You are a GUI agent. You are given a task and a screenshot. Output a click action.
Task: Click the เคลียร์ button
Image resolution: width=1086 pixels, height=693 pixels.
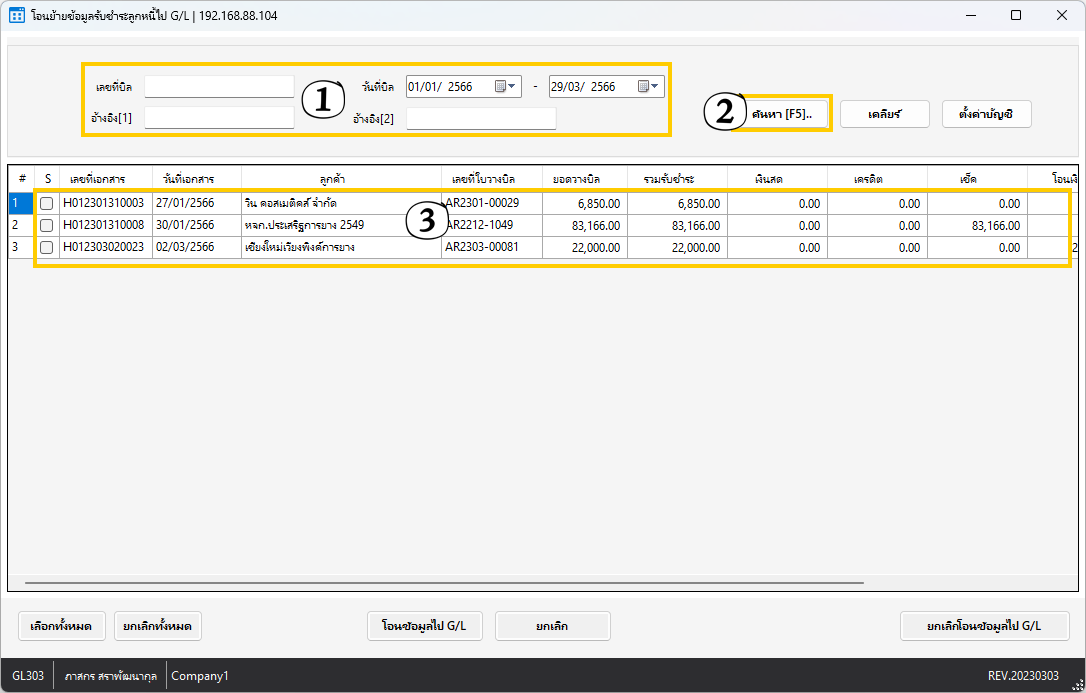click(884, 114)
